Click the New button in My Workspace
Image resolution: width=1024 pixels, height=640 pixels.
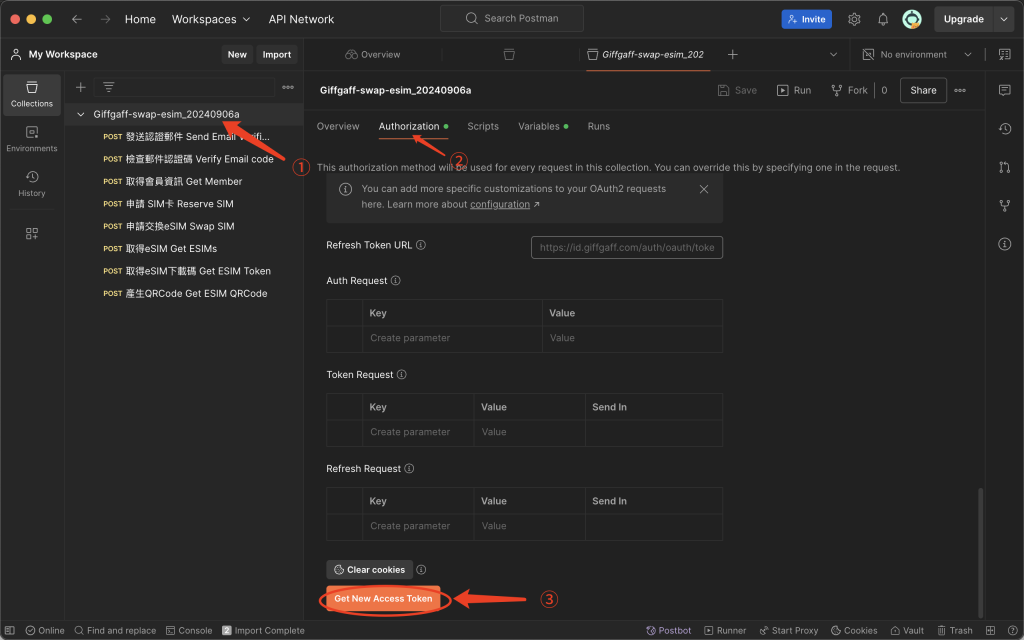point(237,55)
